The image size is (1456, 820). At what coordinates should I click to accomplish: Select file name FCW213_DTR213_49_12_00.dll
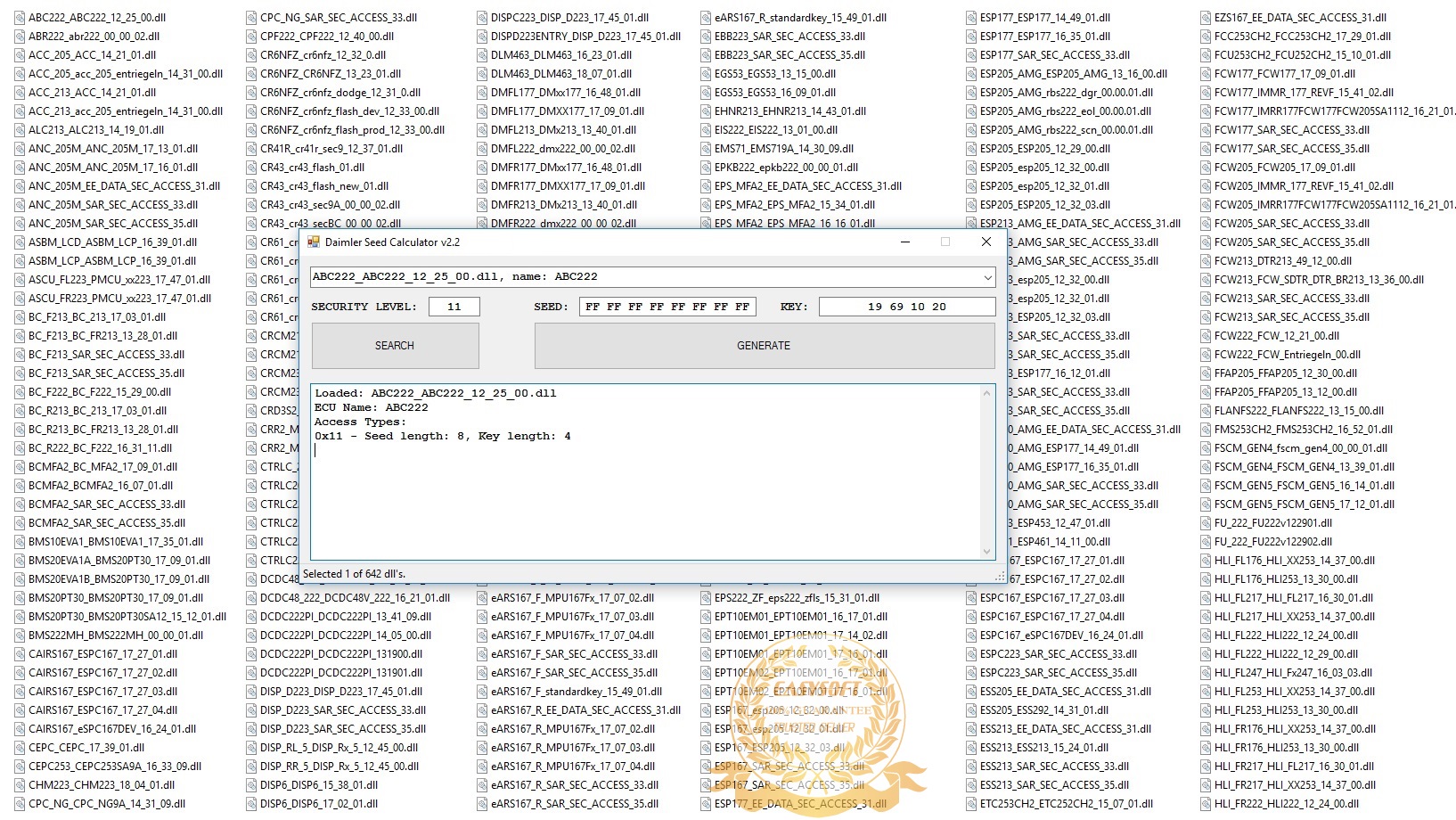(1283, 260)
